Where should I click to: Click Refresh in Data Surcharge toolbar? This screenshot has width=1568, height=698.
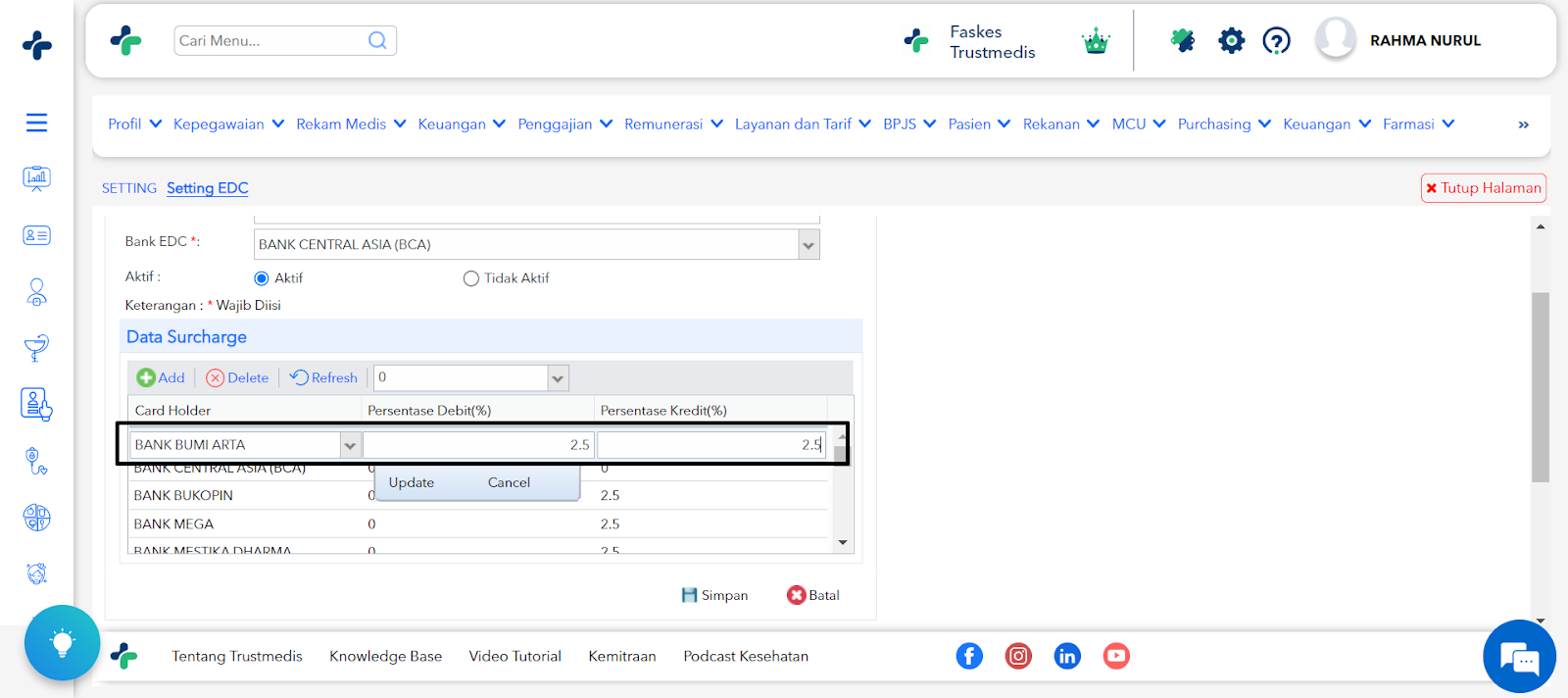323,377
